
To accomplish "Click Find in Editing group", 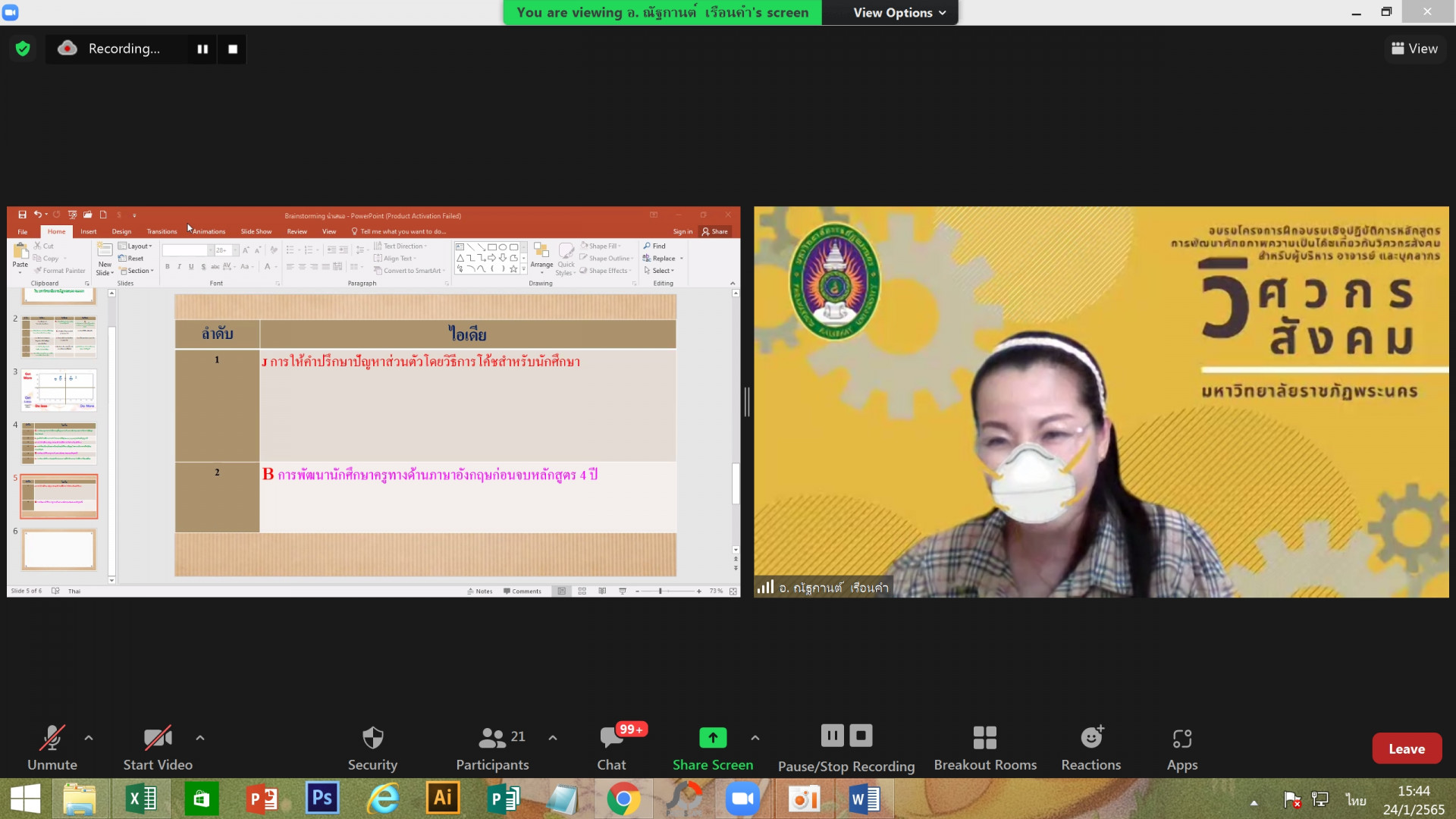I will tap(654, 246).
